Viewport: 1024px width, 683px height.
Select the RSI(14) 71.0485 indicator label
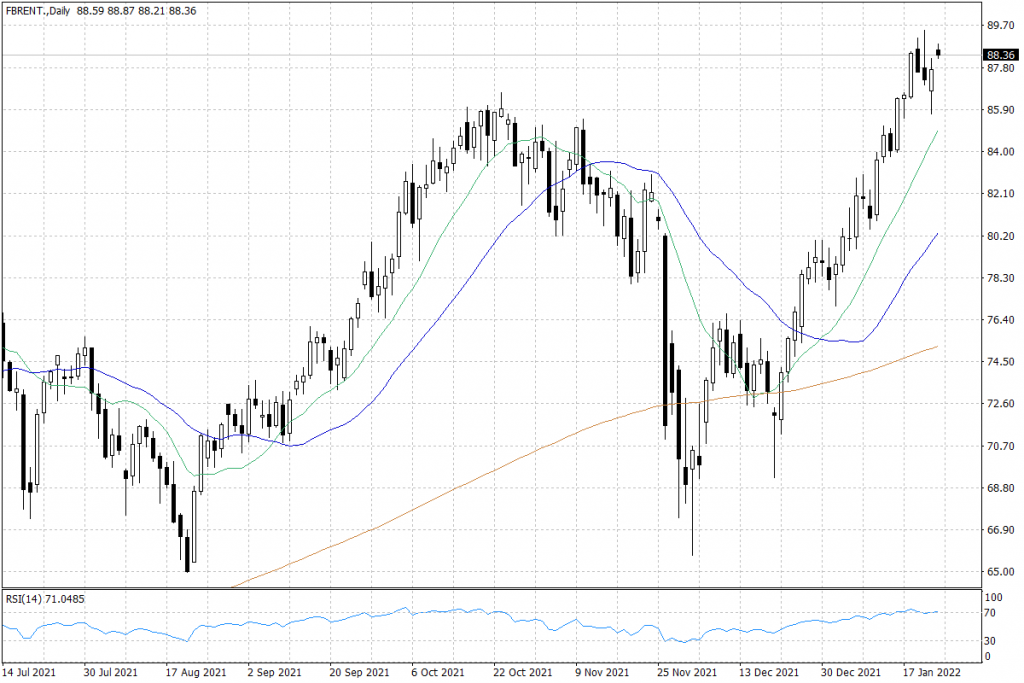45,599
